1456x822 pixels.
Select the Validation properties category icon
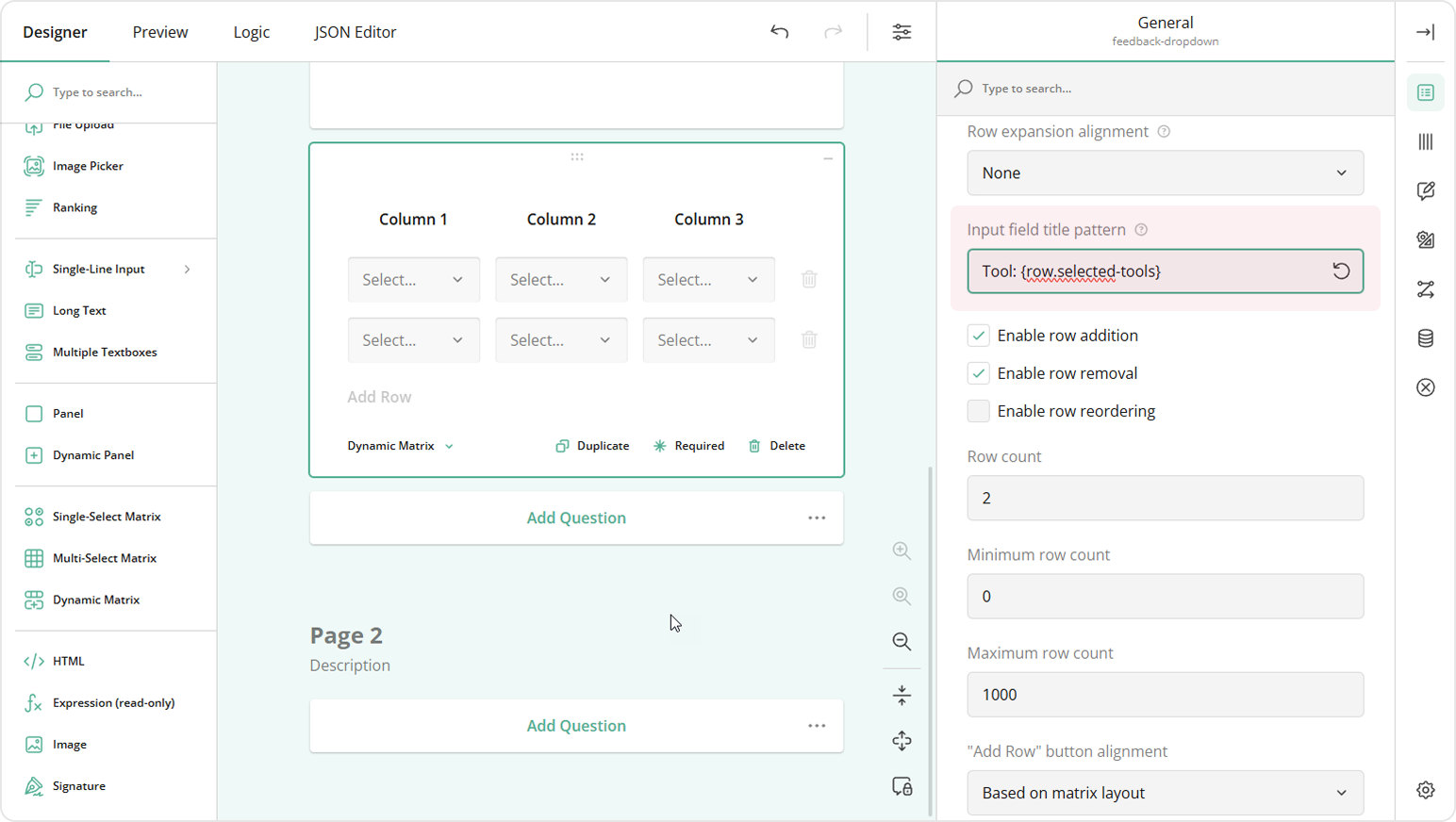[1426, 386]
